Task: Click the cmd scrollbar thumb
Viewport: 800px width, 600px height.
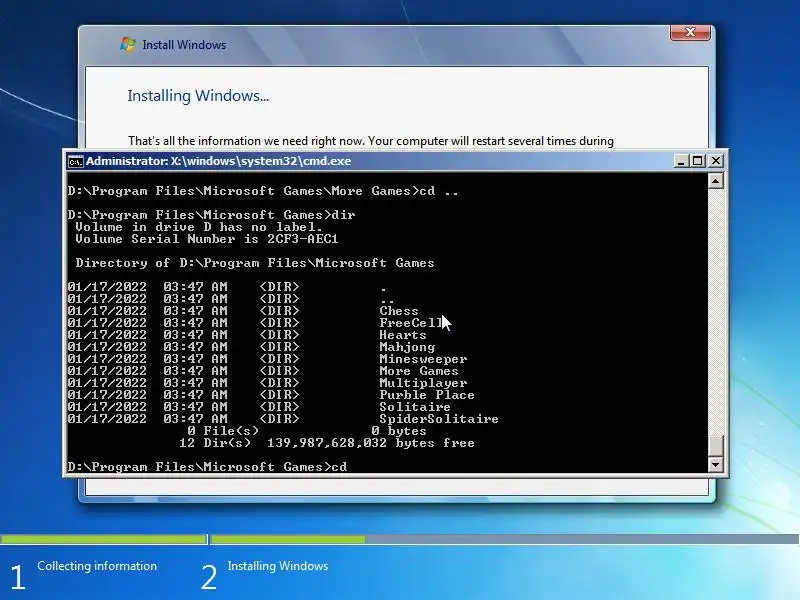Action: [x=716, y=445]
